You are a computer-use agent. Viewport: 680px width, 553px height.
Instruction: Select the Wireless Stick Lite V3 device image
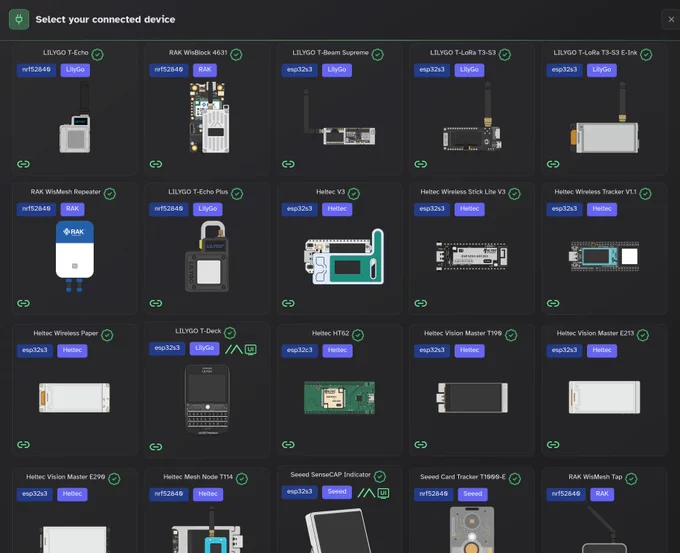click(x=472, y=256)
